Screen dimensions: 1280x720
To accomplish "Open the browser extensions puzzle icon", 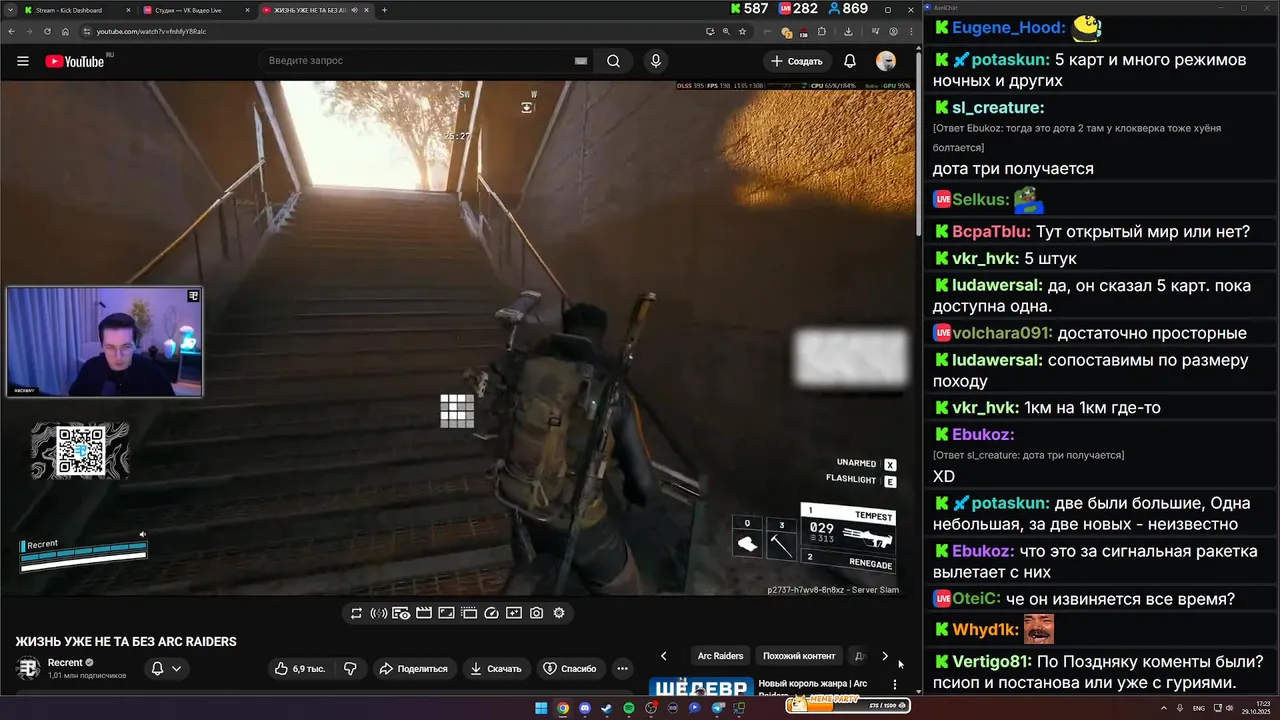I will [x=822, y=31].
